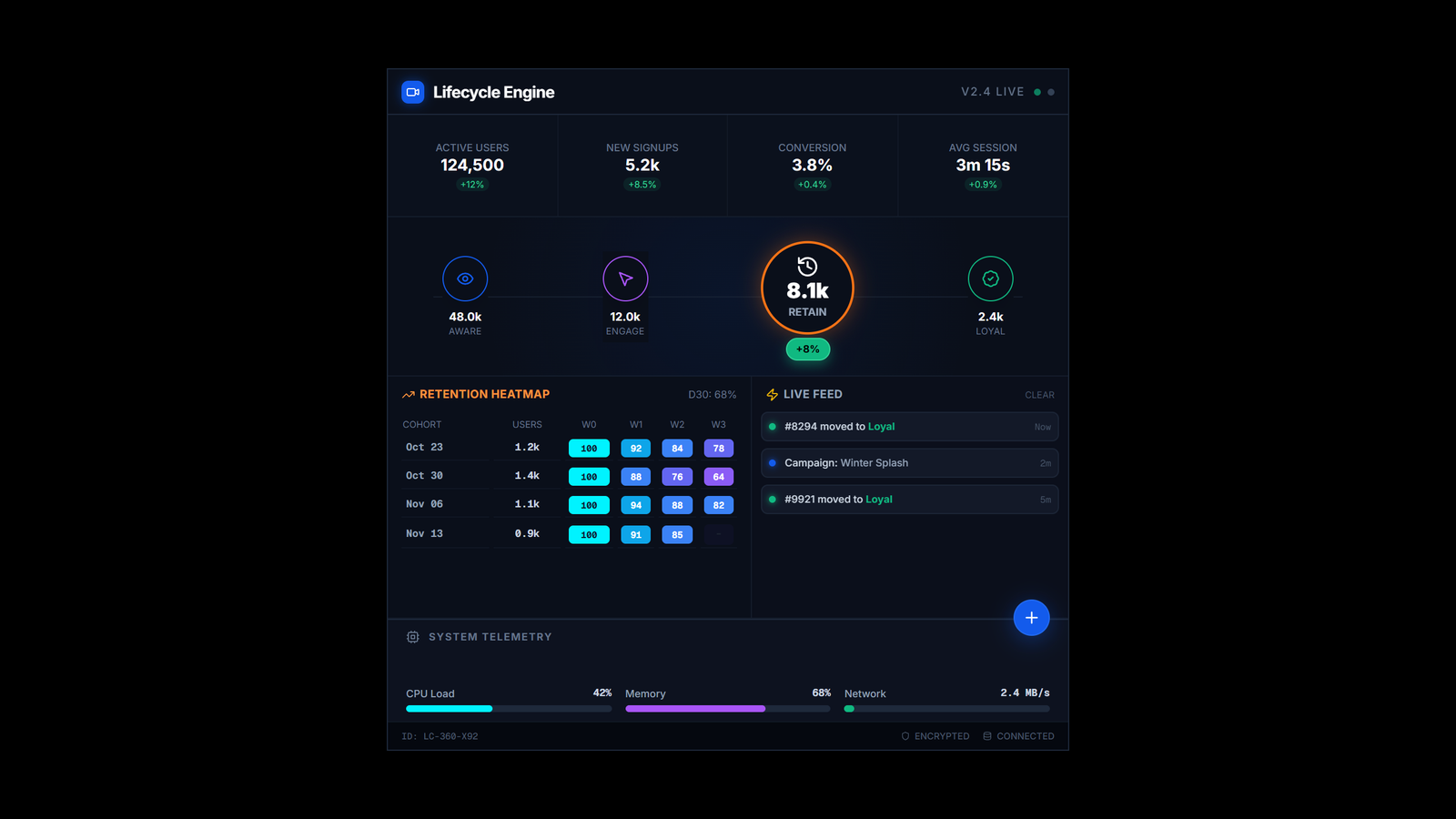Click the trend-line icon beside RETENTION HEATMAP
The image size is (1456, 819).
pyautogui.click(x=409, y=394)
